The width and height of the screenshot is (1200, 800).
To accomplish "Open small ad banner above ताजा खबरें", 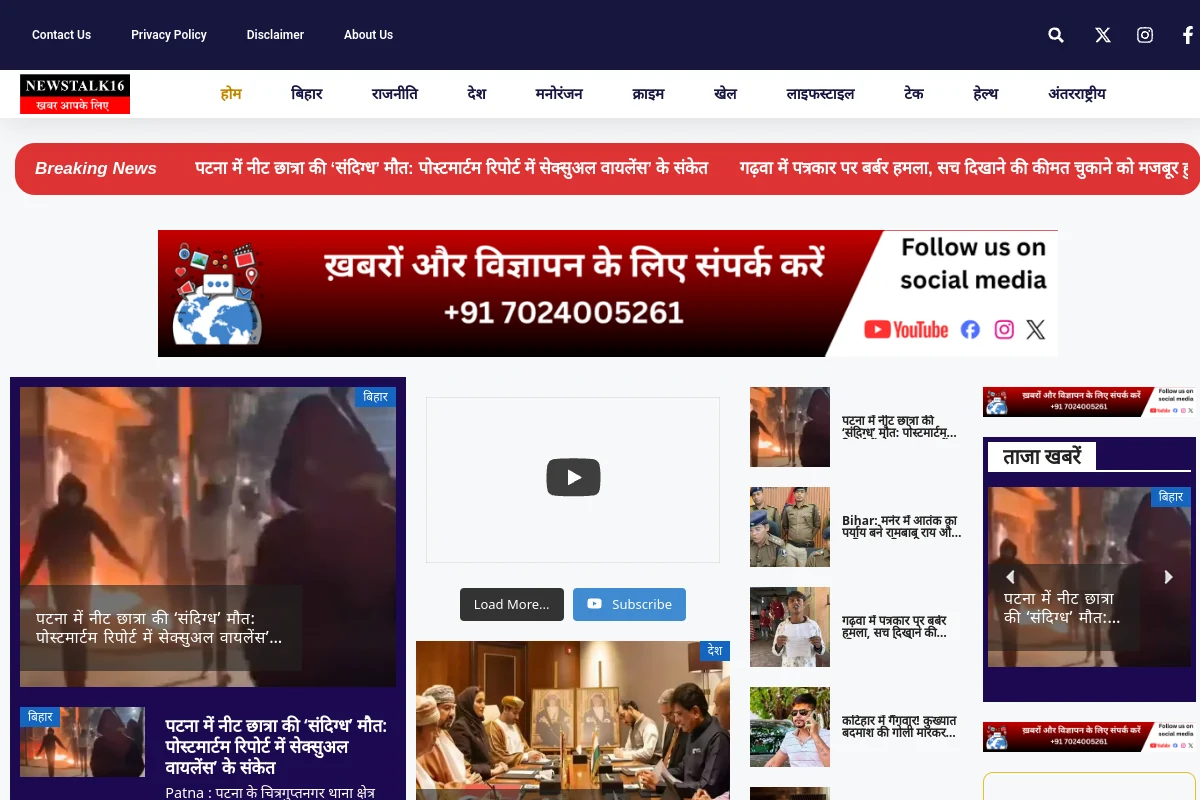I will point(1089,402).
